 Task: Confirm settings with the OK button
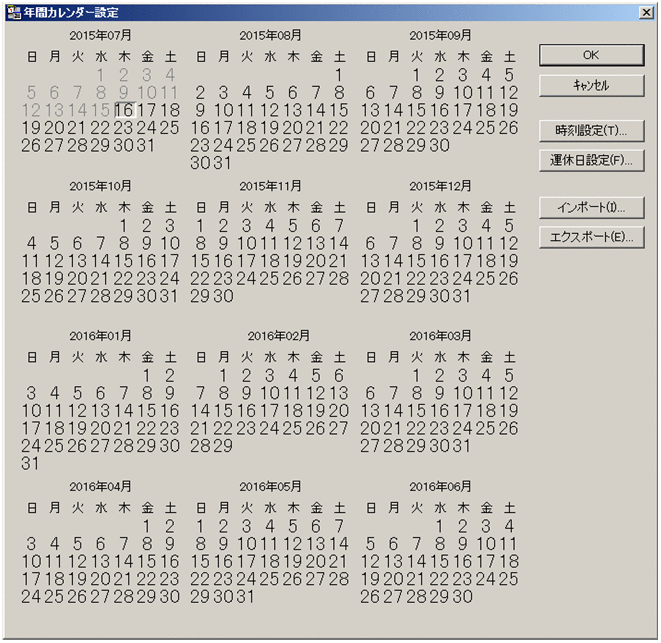tap(591, 55)
